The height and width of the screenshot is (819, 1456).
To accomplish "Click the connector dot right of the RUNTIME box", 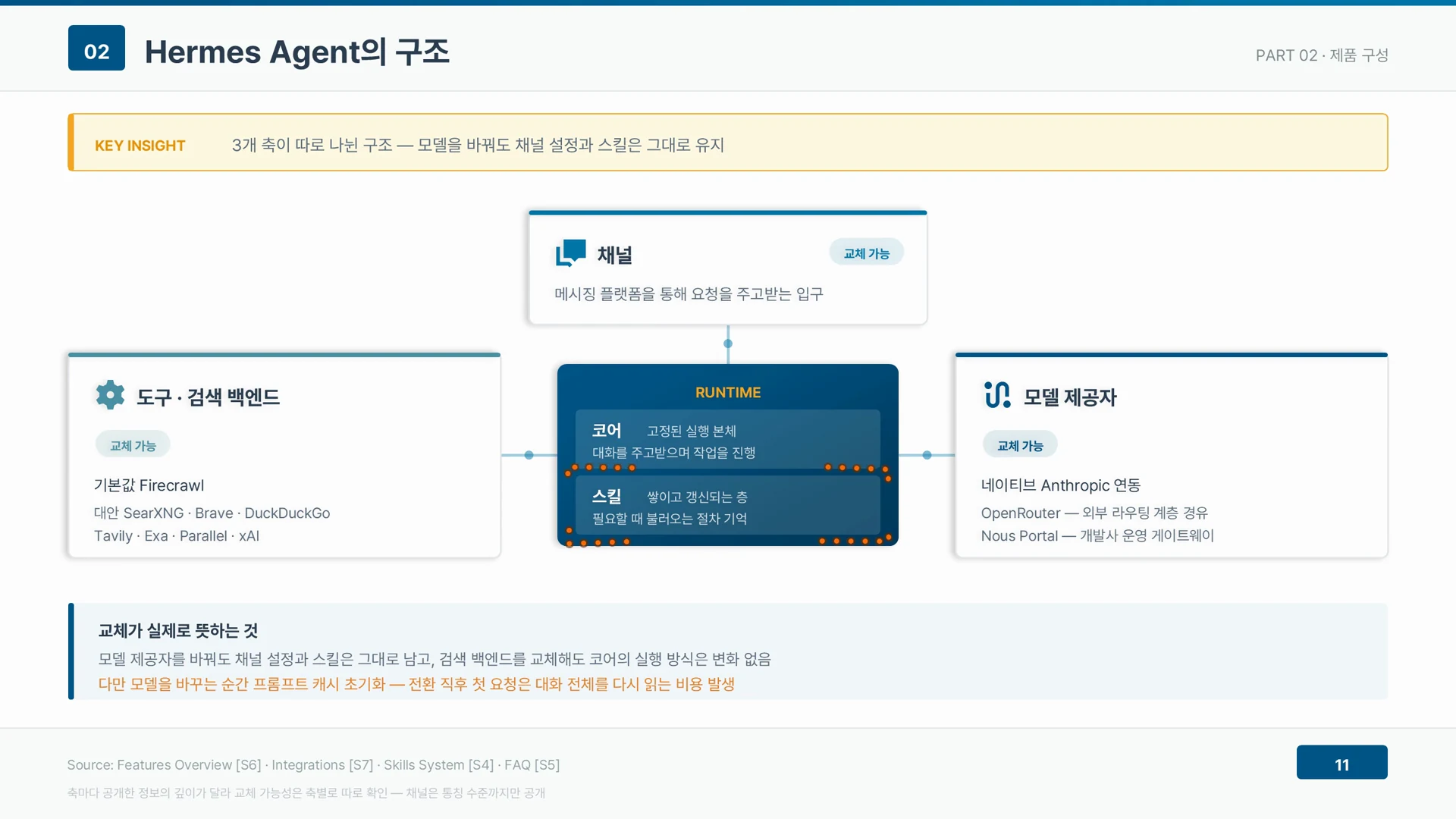I will [927, 455].
